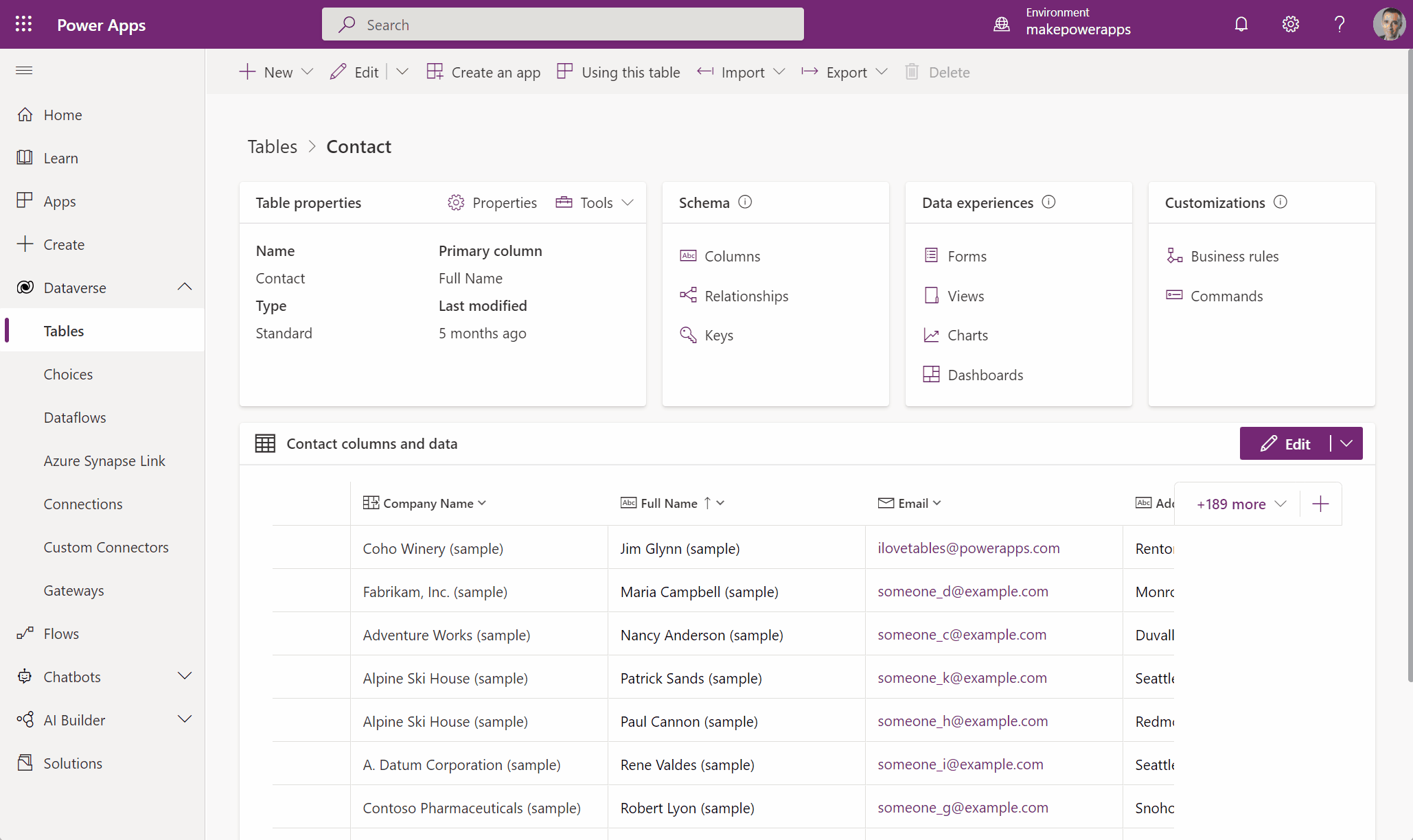Click the notifications bell icon
Viewport: 1413px width, 840px height.
tap(1241, 24)
